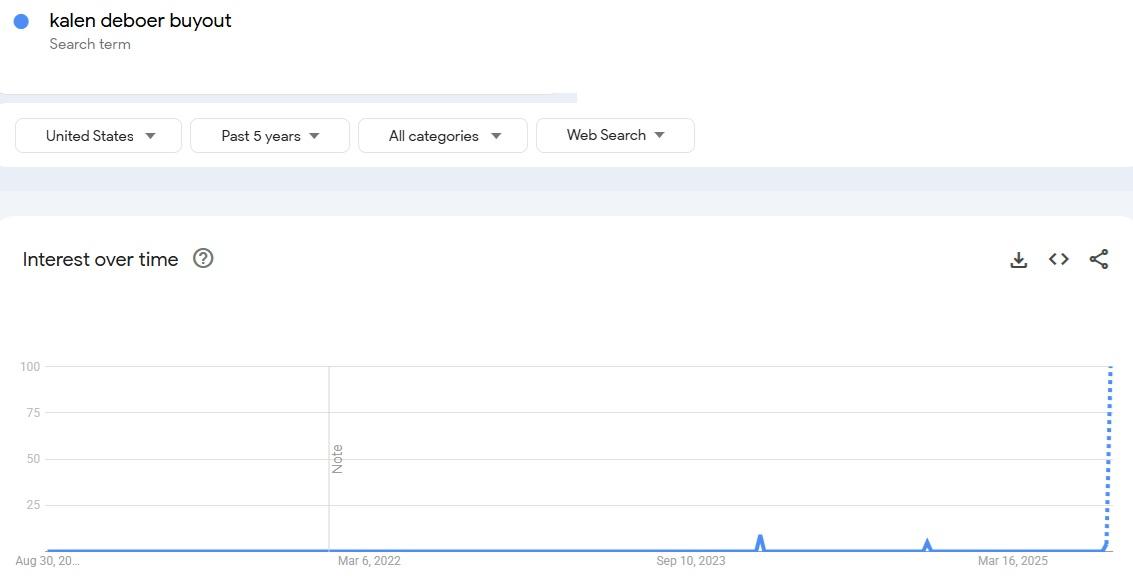
Task: Click the Mar 16, 2025 axis label
Action: coord(1012,561)
